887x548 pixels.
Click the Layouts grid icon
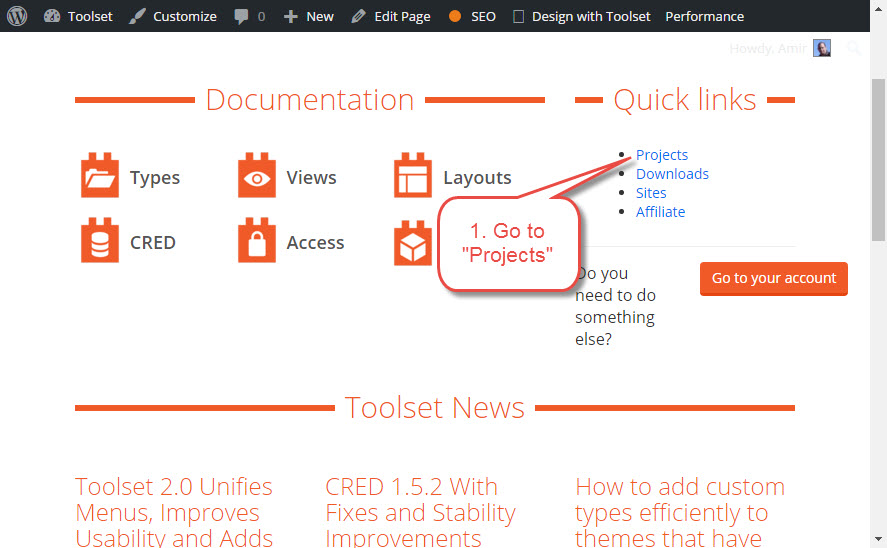click(413, 175)
